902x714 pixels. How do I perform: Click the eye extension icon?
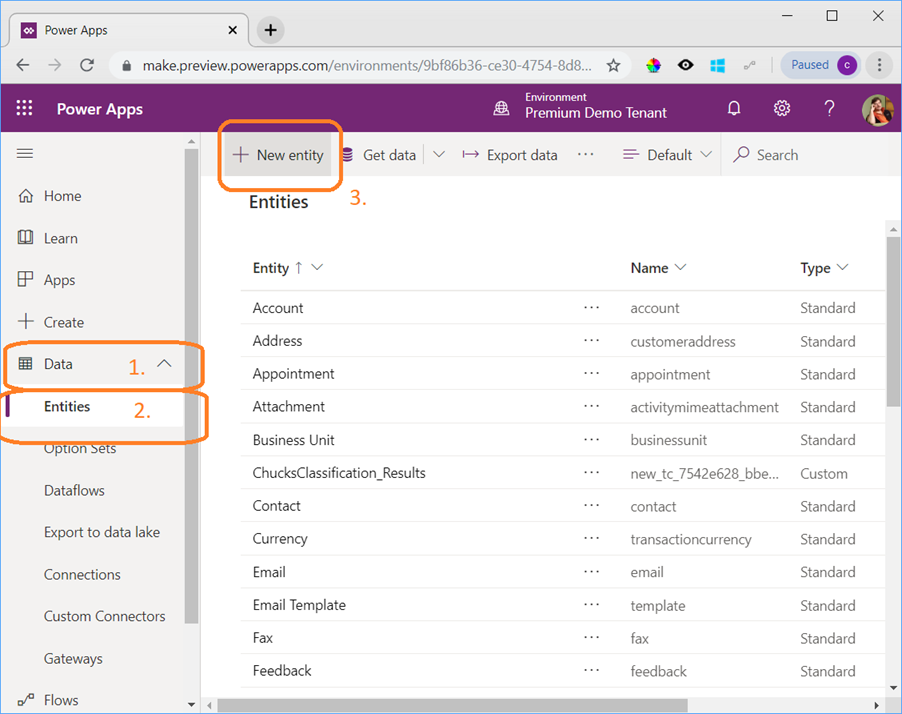coord(685,65)
